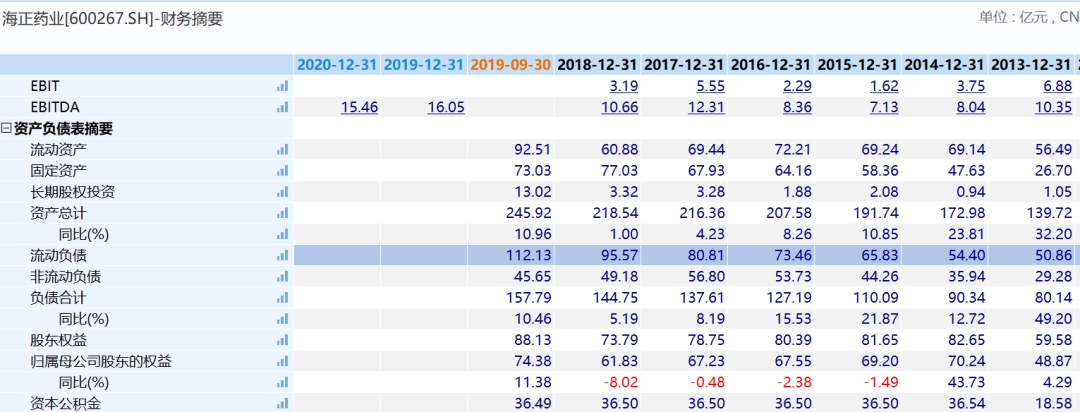The image size is (1080, 412).
Task: Click the 流动负债 row label
Action: (59, 256)
